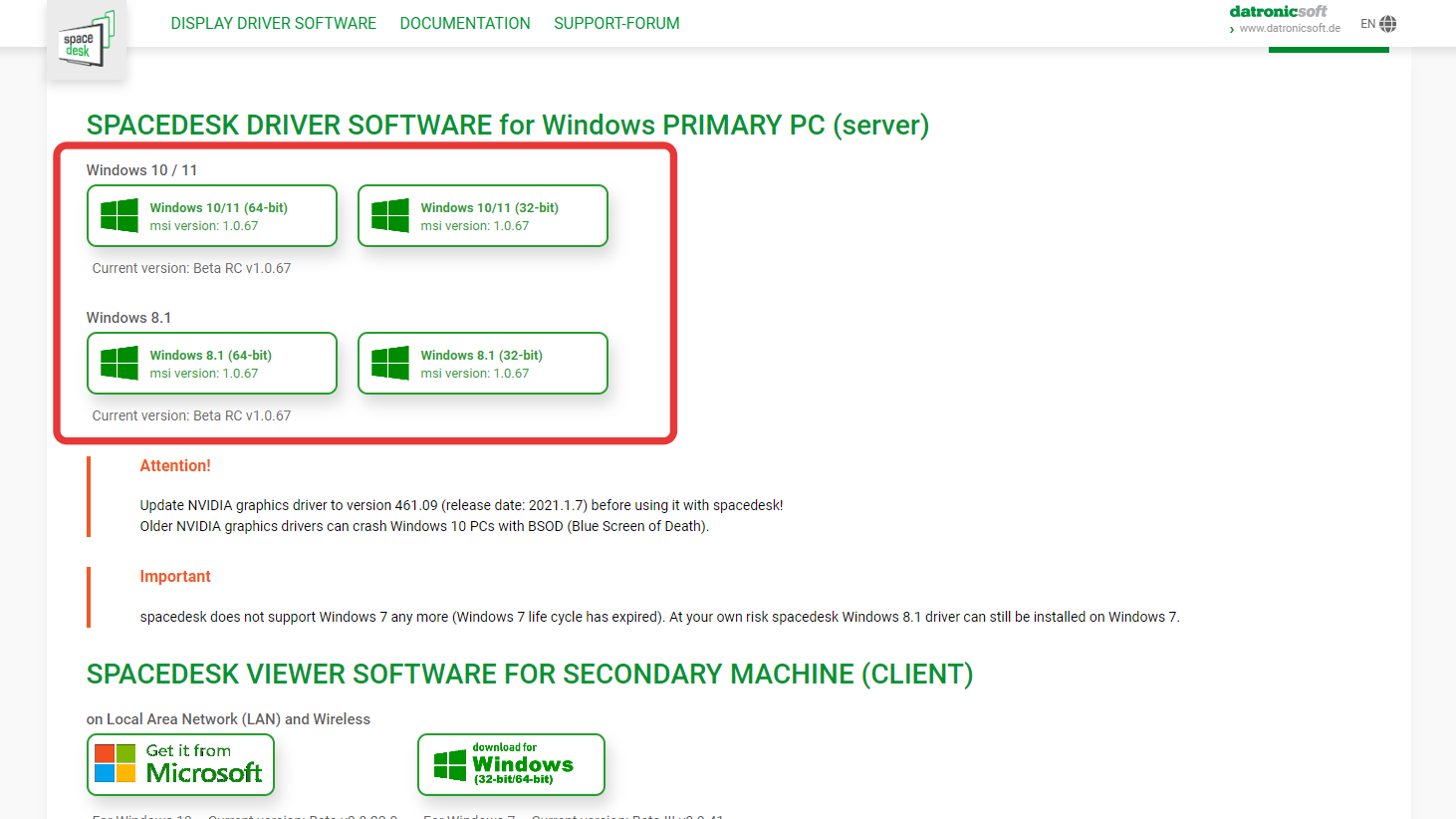This screenshot has width=1456, height=819.
Task: Select current version text under Windows 10/11
Action: (191, 268)
